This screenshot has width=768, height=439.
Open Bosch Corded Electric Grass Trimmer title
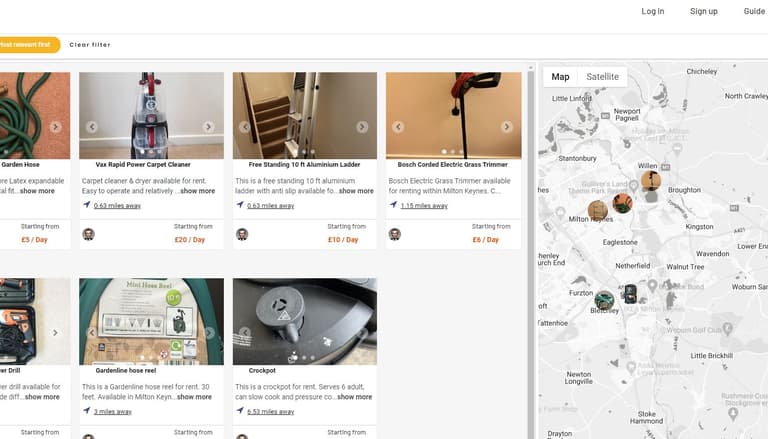tap(453, 165)
